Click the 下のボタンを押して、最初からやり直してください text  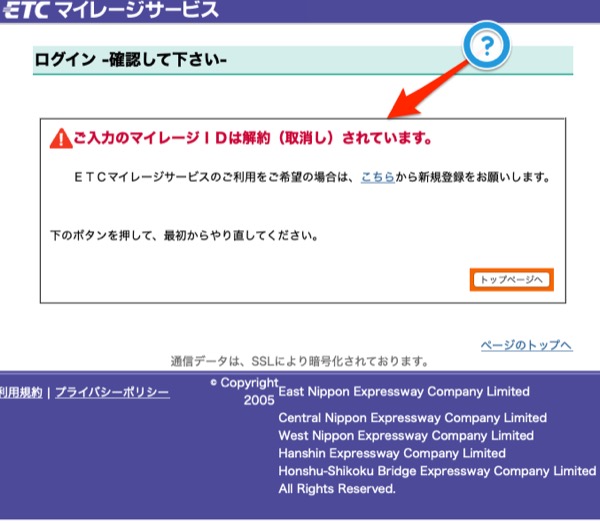point(184,235)
